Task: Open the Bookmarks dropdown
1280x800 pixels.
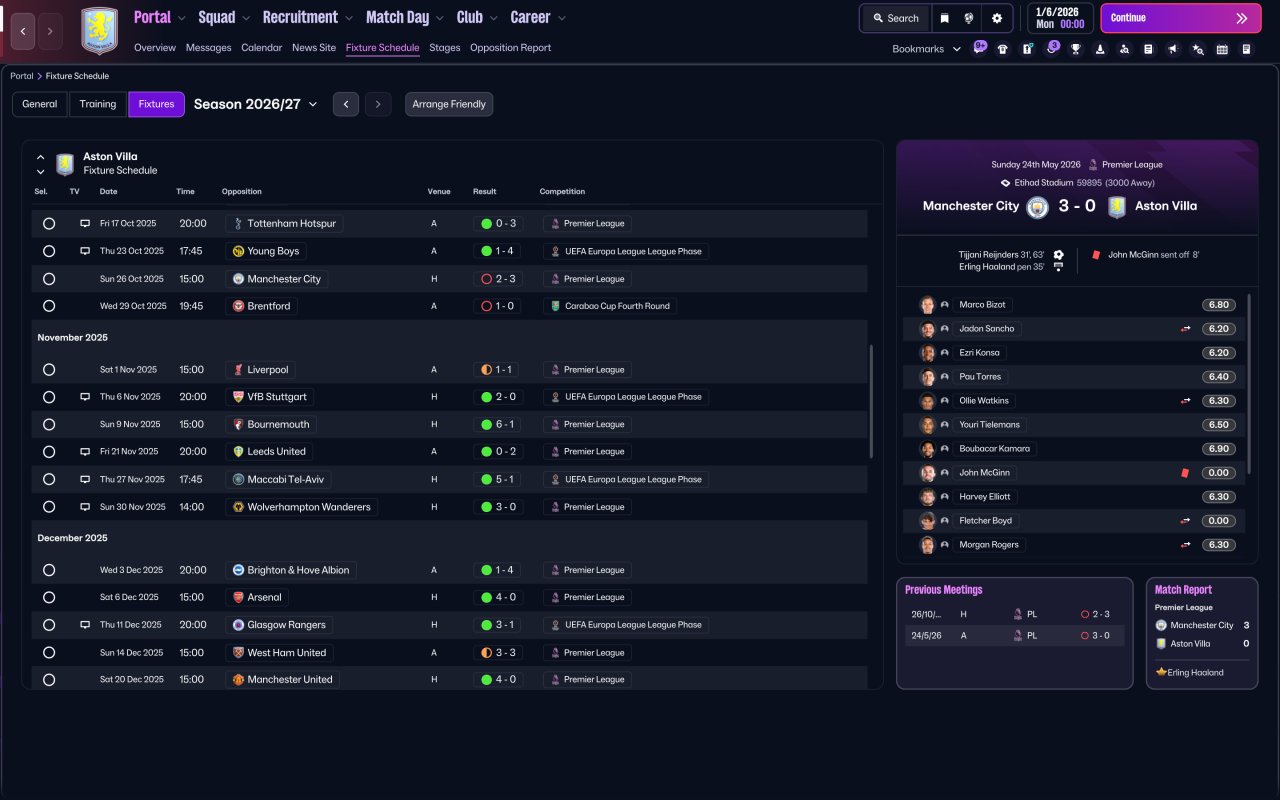Action: (x=927, y=49)
